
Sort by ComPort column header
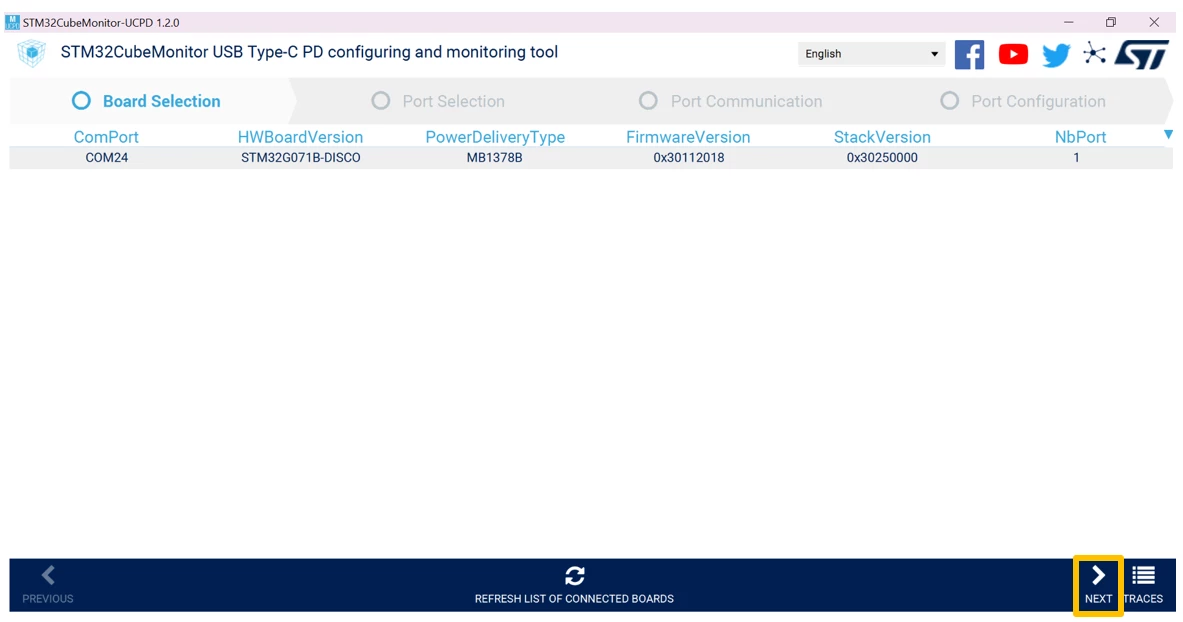[106, 137]
